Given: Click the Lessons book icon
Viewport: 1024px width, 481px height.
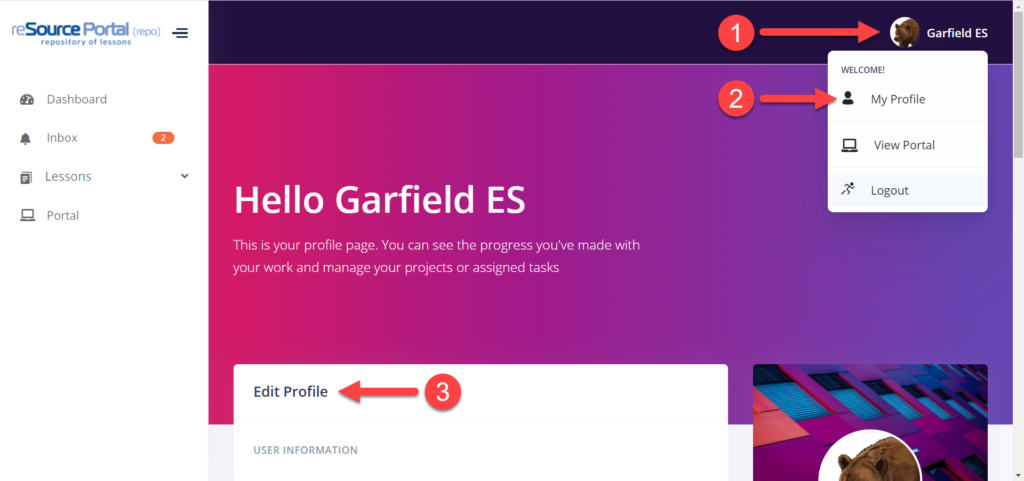Looking at the screenshot, I should (26, 177).
